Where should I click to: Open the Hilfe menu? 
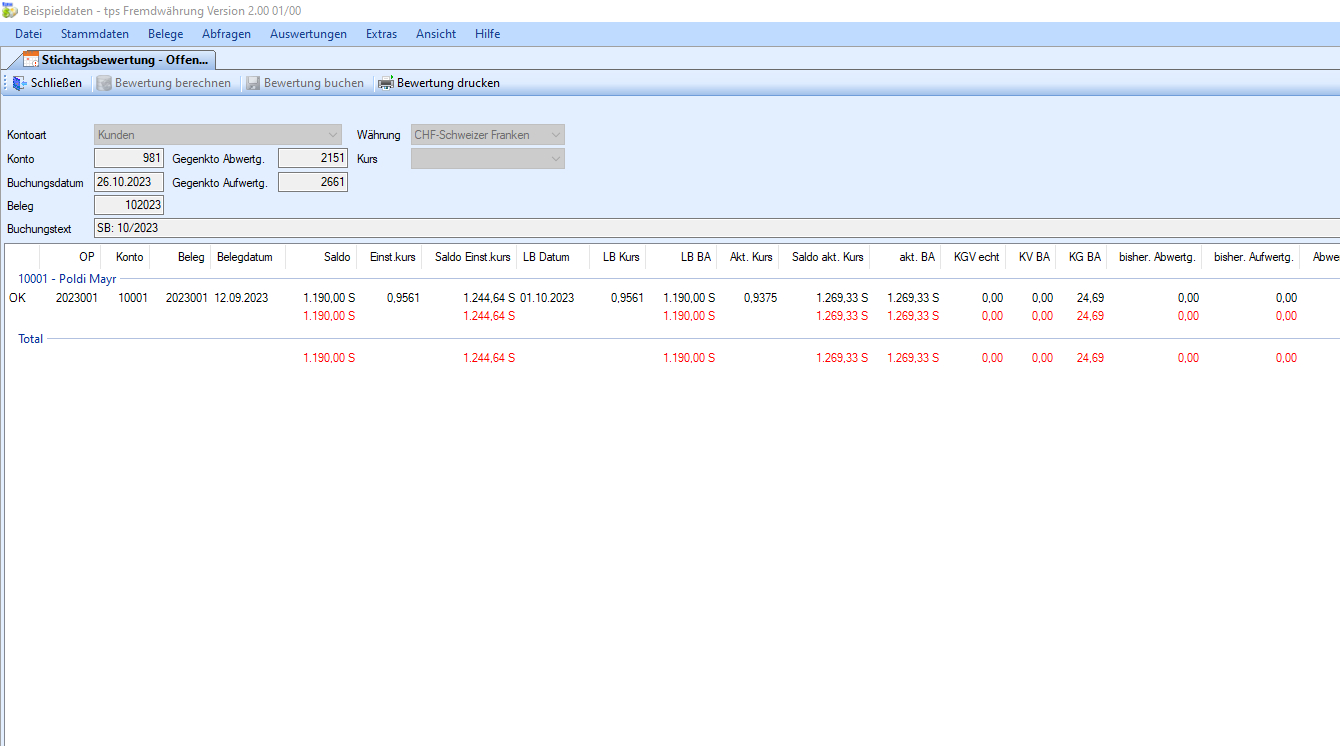point(487,34)
